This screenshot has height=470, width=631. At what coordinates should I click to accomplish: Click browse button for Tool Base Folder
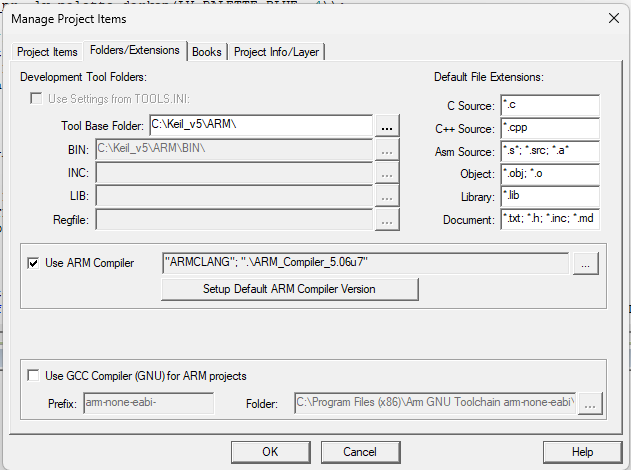[388, 125]
